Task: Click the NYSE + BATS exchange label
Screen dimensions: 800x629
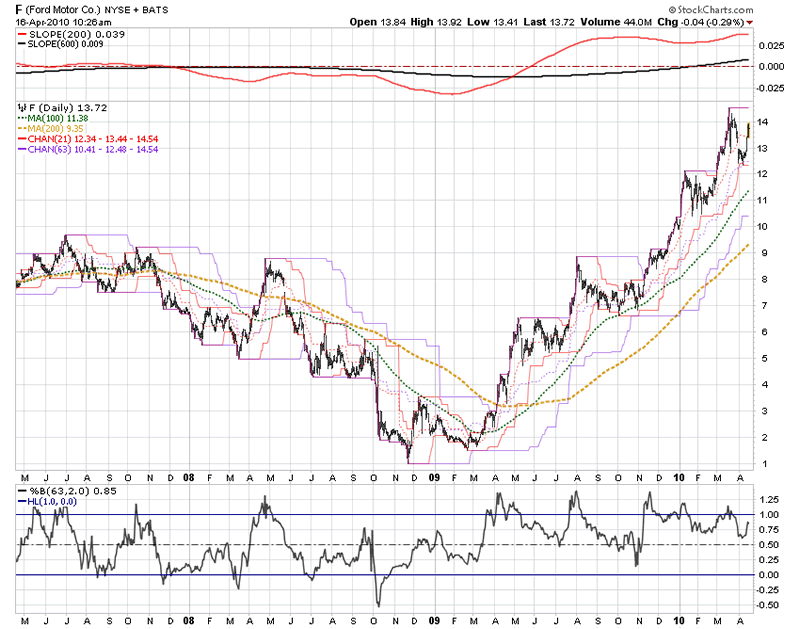Action: click(x=159, y=9)
